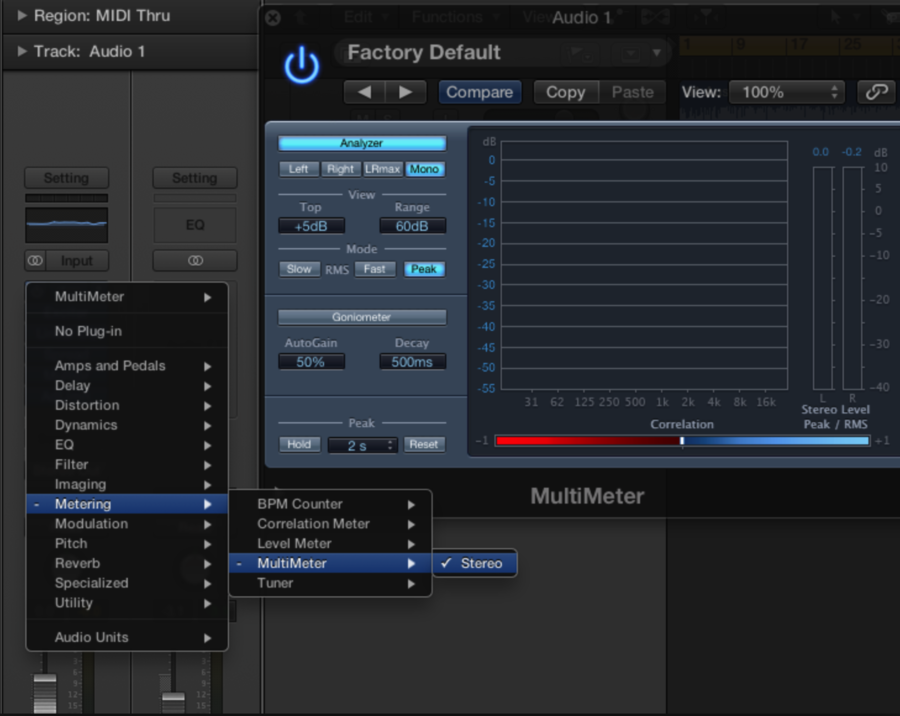Choose Slow RMS mode

pos(299,269)
